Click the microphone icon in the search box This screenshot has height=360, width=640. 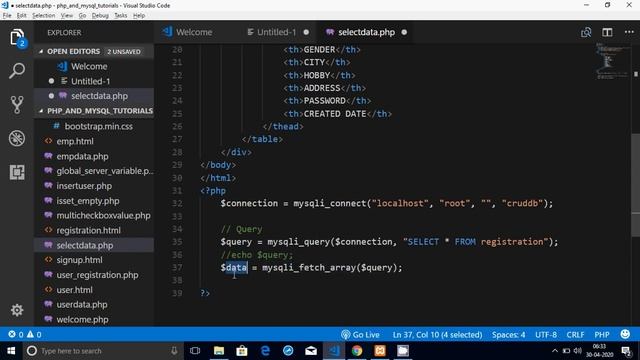(x=174, y=351)
